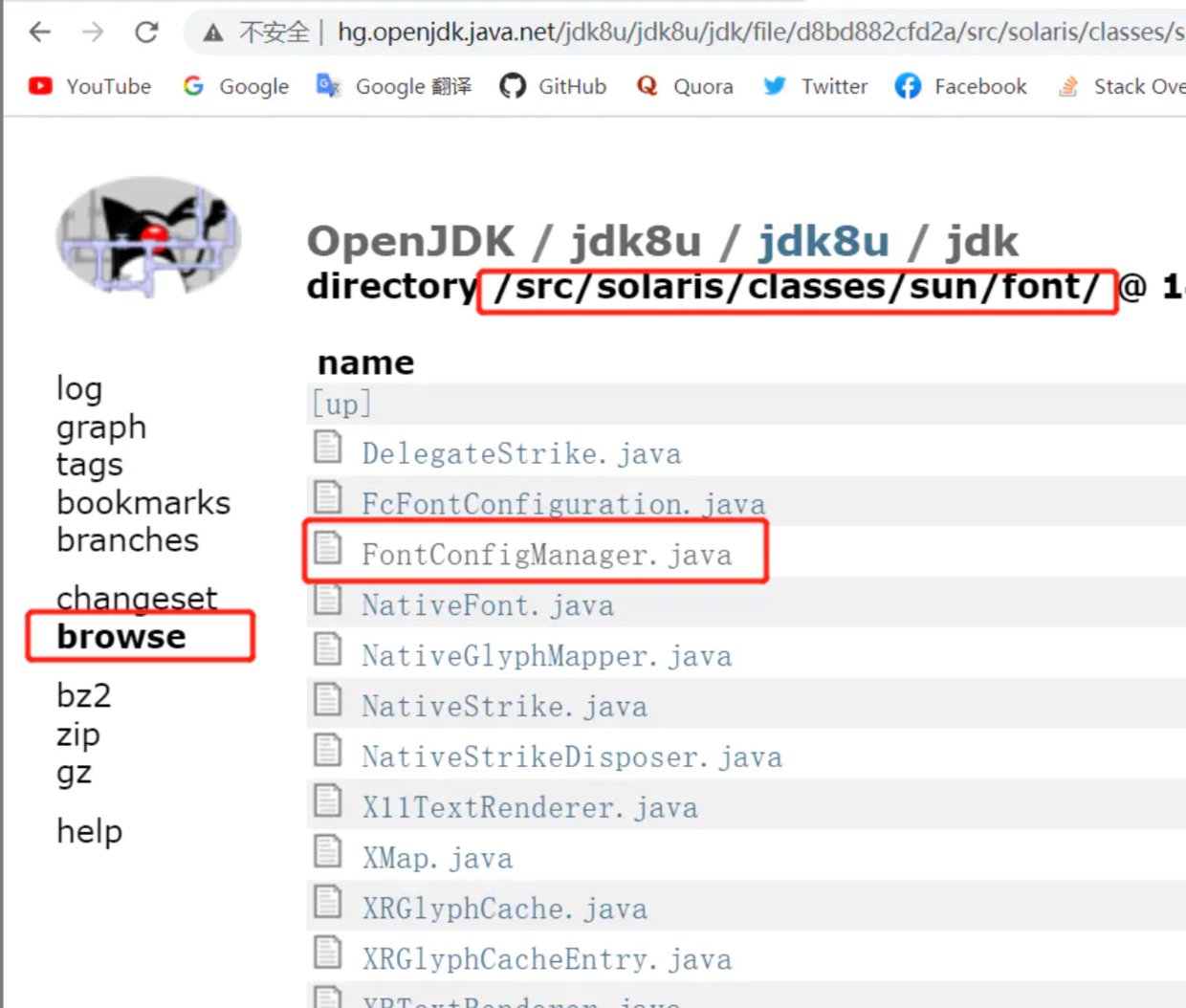Image resolution: width=1186 pixels, height=1008 pixels.
Task: Open the YouTube bookmark
Action: pos(90,86)
